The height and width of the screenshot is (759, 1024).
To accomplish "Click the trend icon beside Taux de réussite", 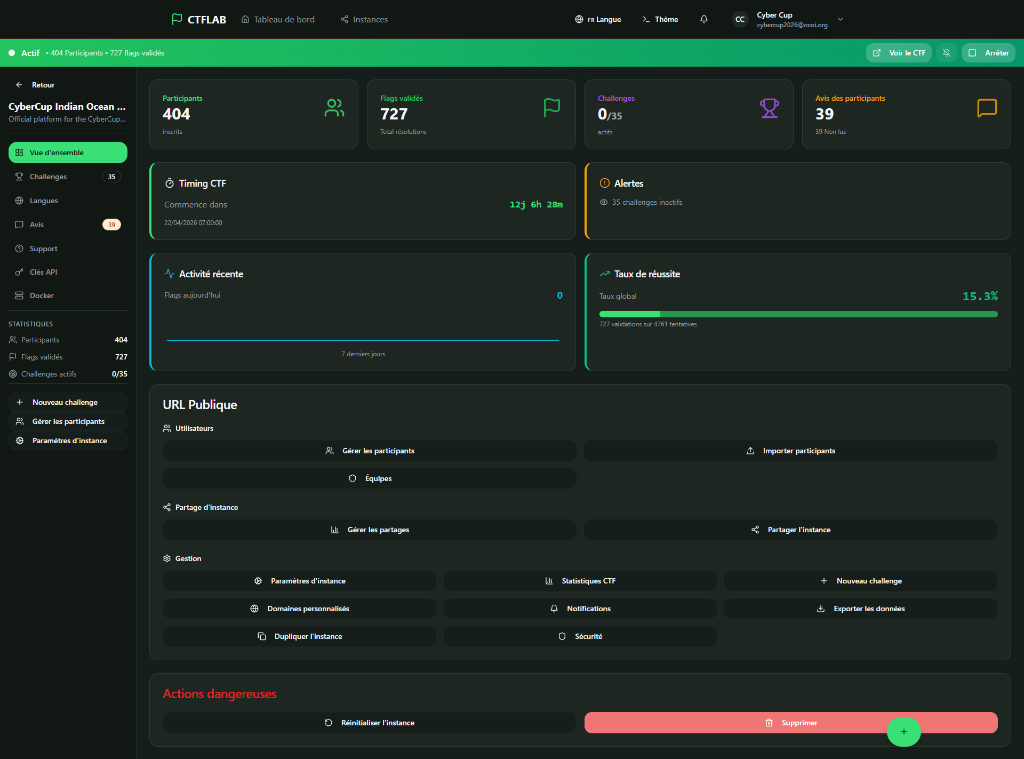I will 605,274.
